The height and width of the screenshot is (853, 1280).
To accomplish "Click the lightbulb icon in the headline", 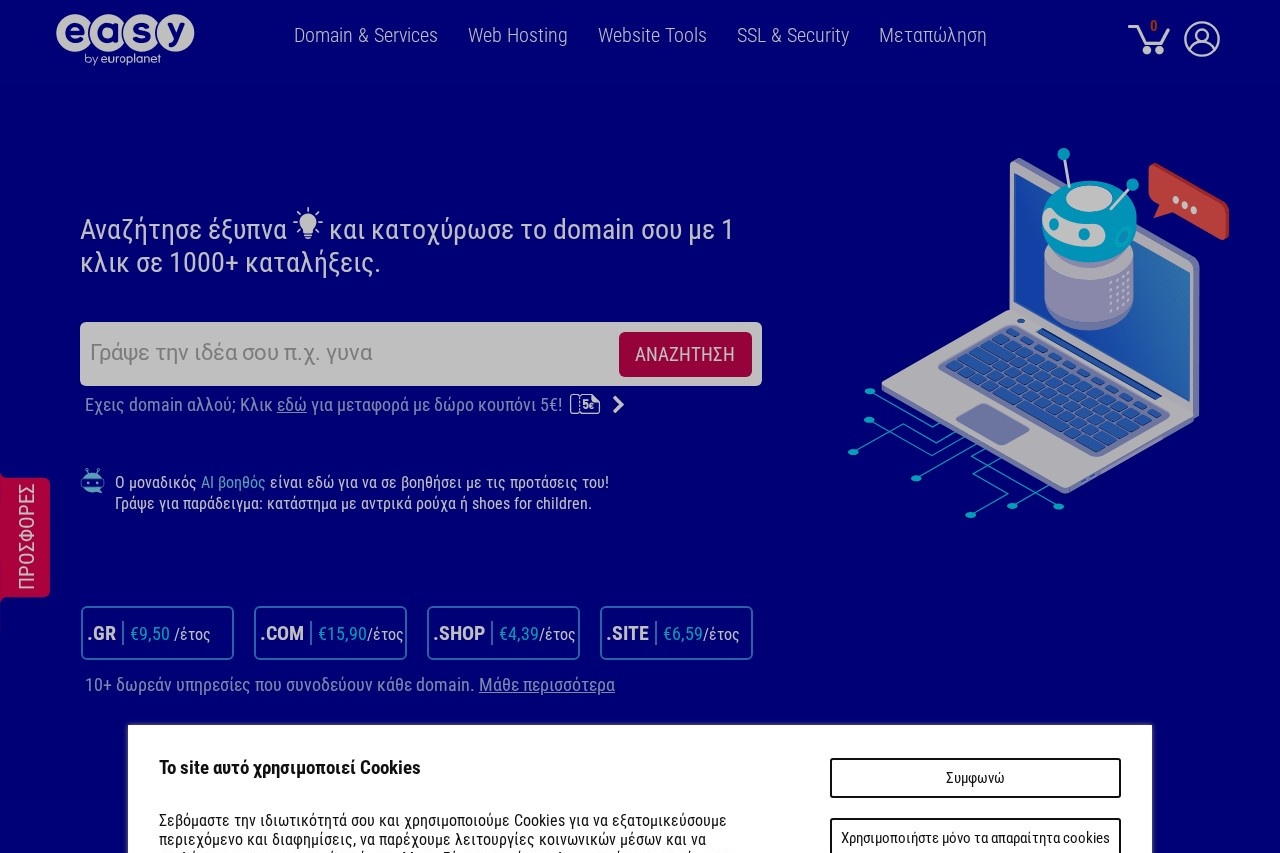I will coord(308,225).
